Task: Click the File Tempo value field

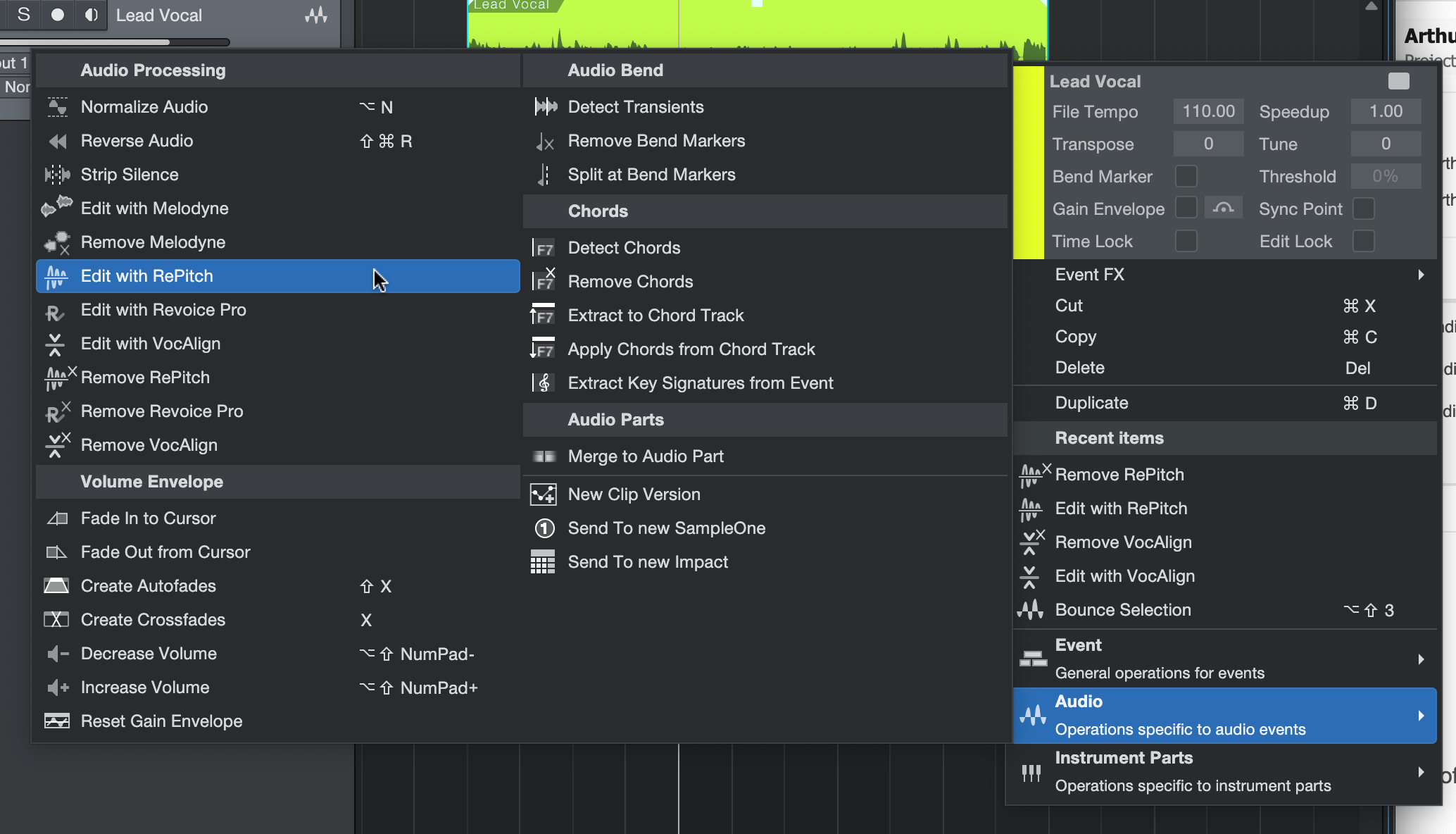Action: [1208, 111]
